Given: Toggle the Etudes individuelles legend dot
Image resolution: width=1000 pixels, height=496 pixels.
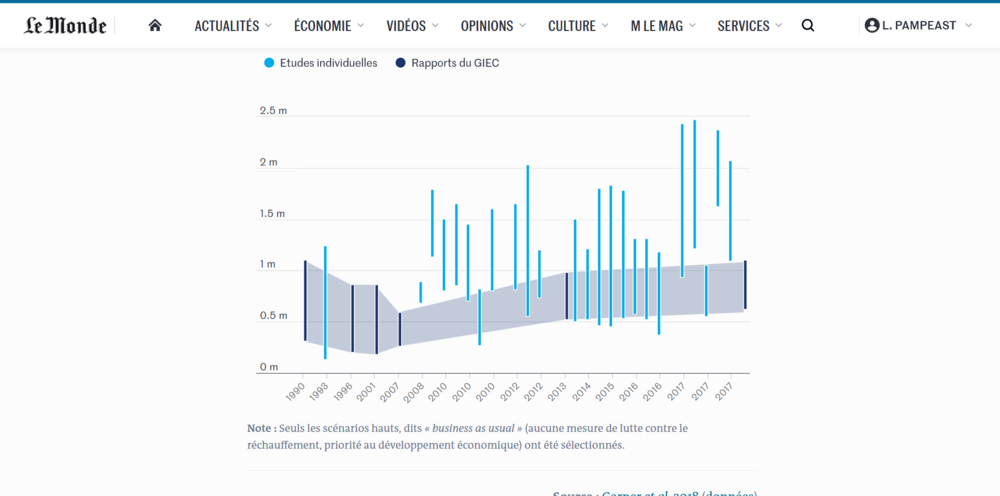Looking at the screenshot, I should [269, 63].
